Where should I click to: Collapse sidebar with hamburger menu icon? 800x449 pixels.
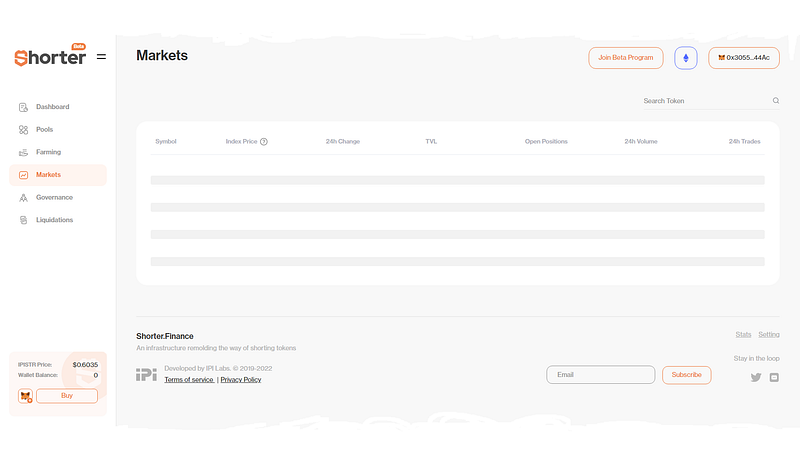point(102,57)
